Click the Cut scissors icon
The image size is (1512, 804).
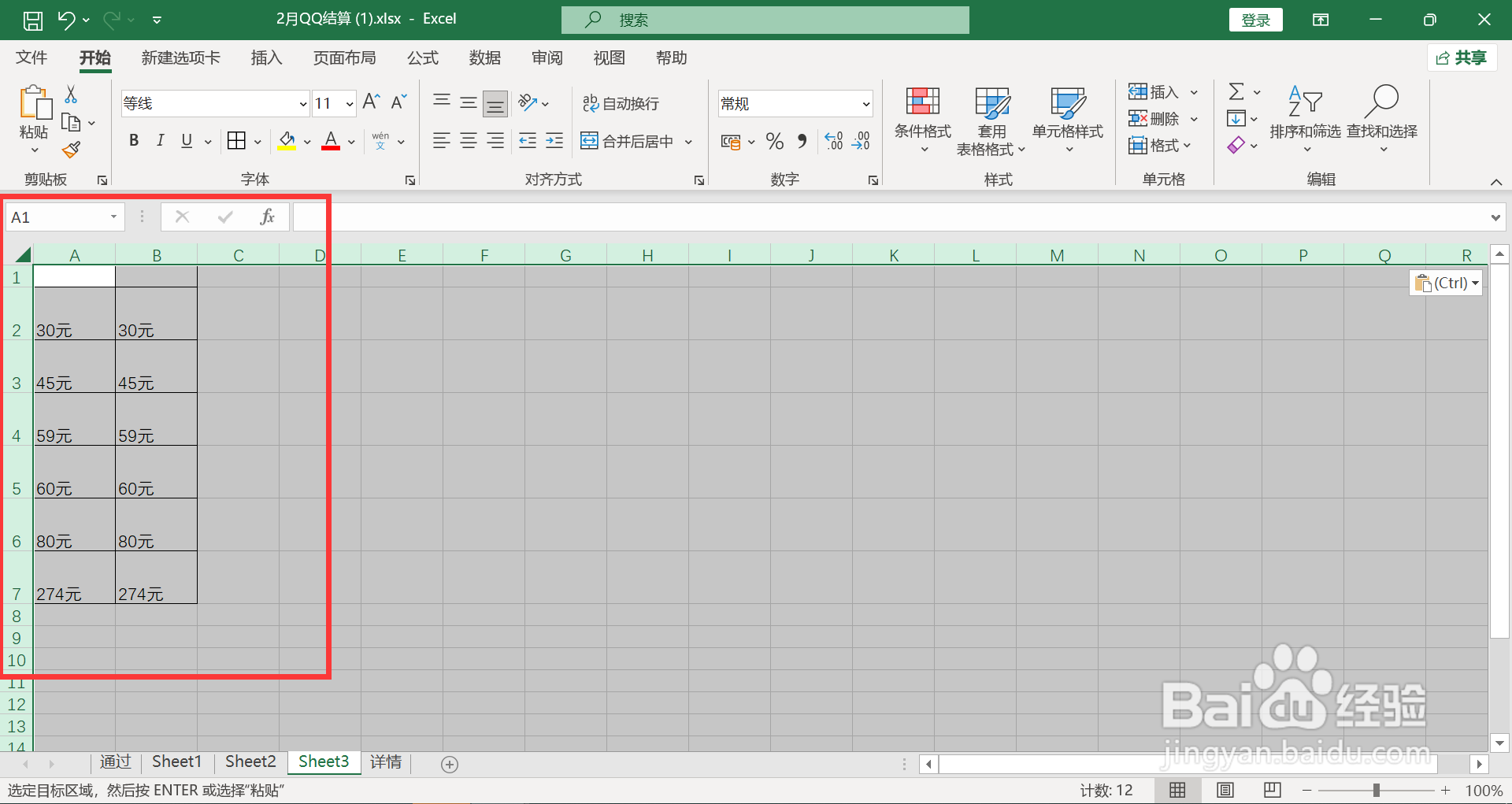(71, 94)
